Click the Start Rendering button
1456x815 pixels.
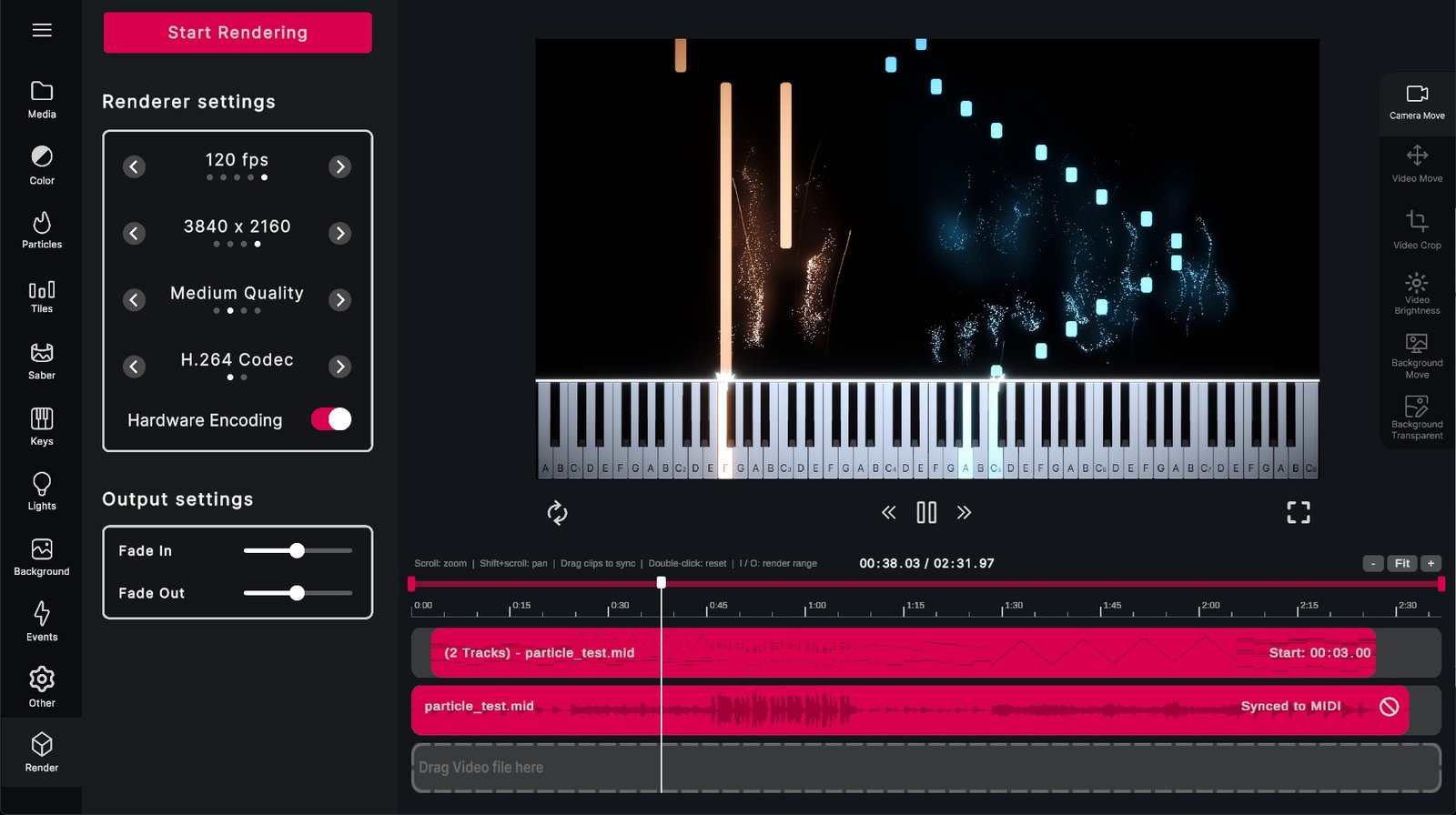point(238,33)
